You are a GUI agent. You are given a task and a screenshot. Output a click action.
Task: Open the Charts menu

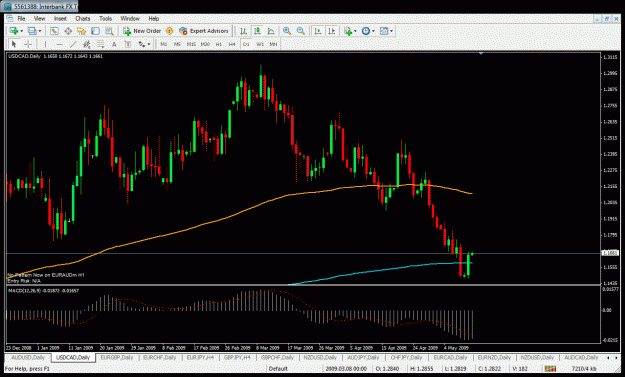pos(83,18)
